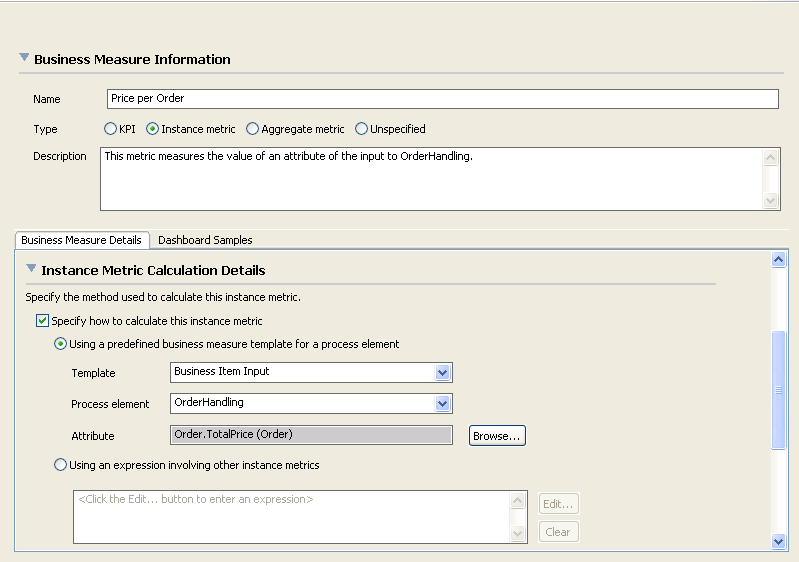This screenshot has height=562, width=799.
Task: Open the Template dropdown list
Action: click(443, 373)
